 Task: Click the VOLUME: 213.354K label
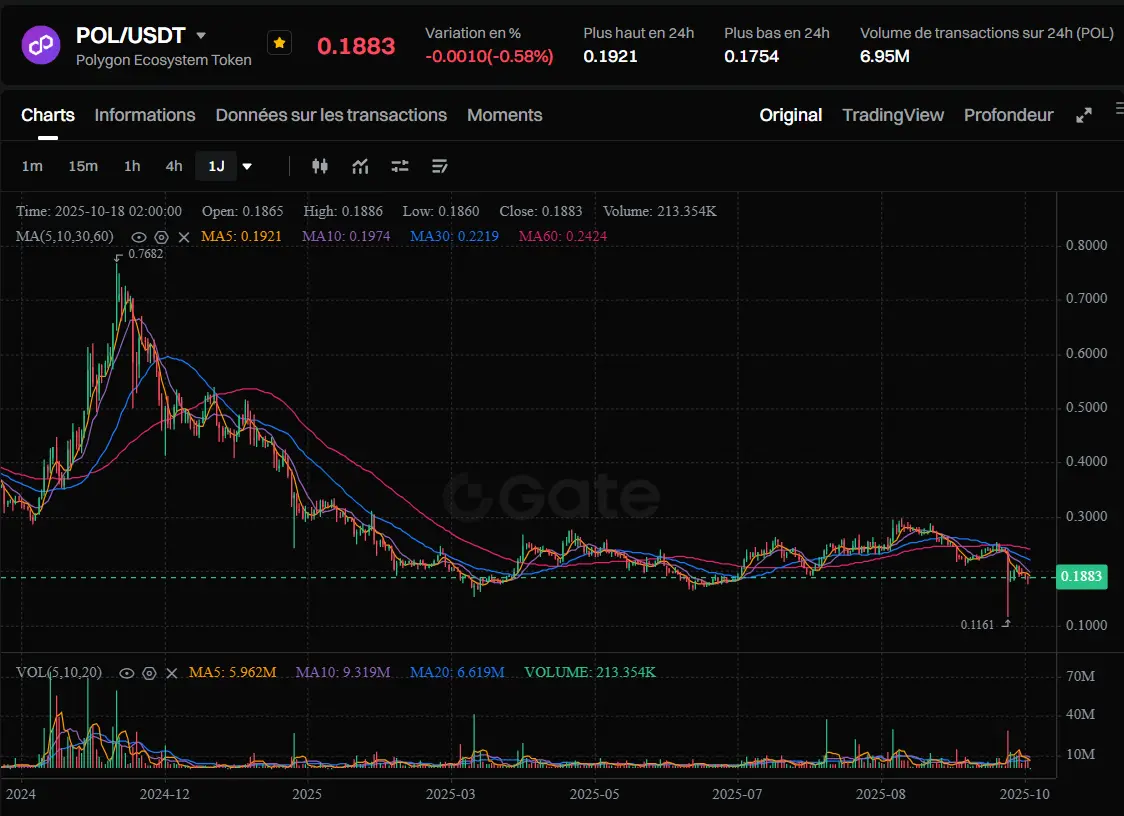(x=590, y=673)
